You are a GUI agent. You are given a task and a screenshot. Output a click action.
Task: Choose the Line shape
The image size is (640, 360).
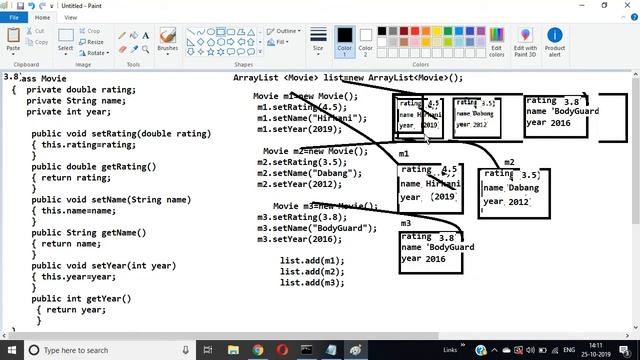pyautogui.click(x=191, y=32)
